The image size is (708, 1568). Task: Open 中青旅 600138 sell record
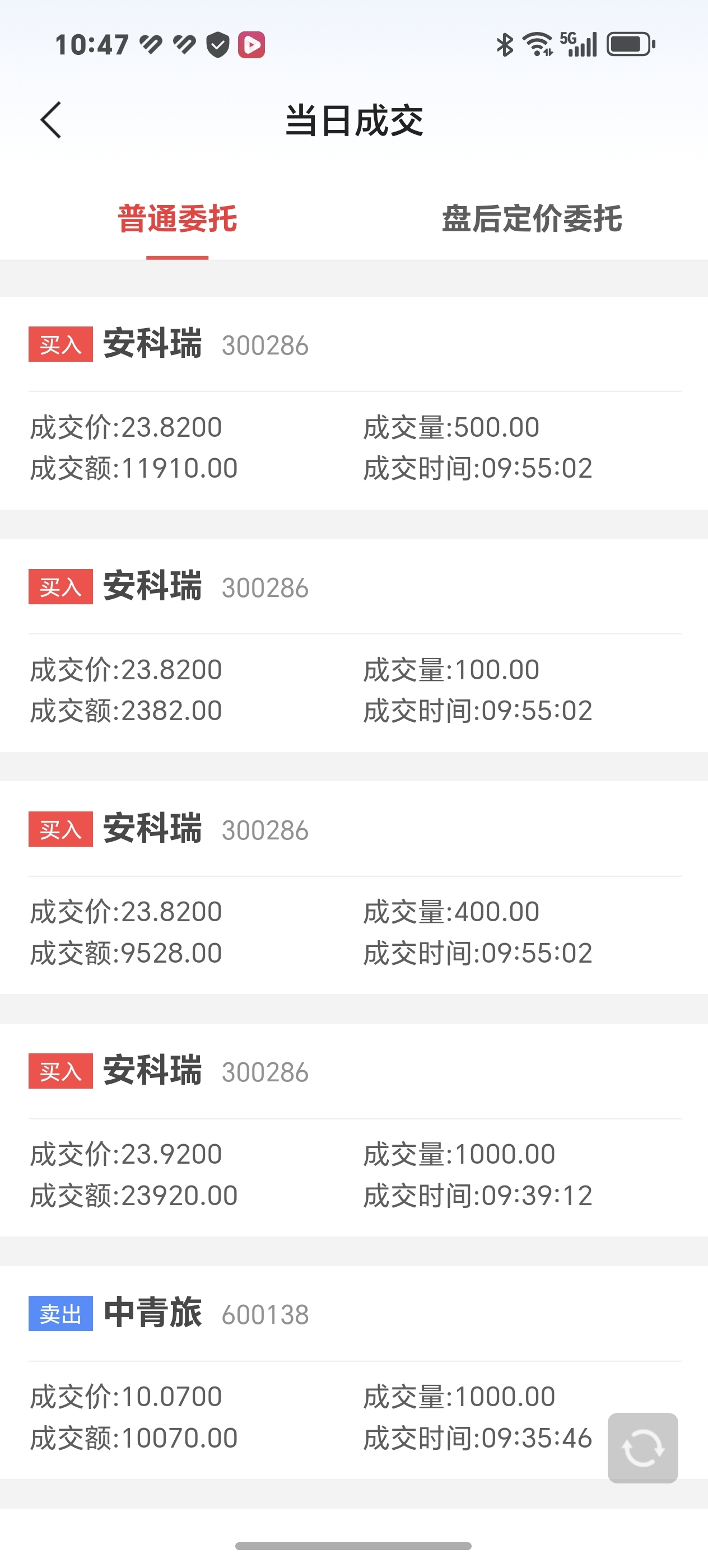coord(353,1372)
